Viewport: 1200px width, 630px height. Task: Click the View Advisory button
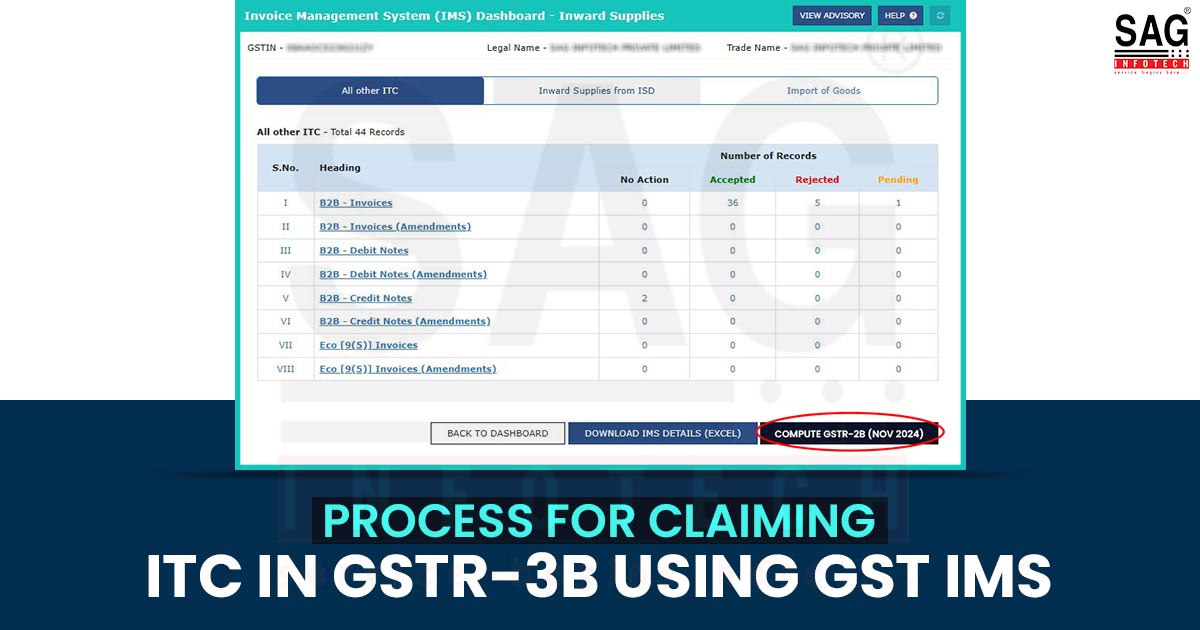(x=832, y=16)
